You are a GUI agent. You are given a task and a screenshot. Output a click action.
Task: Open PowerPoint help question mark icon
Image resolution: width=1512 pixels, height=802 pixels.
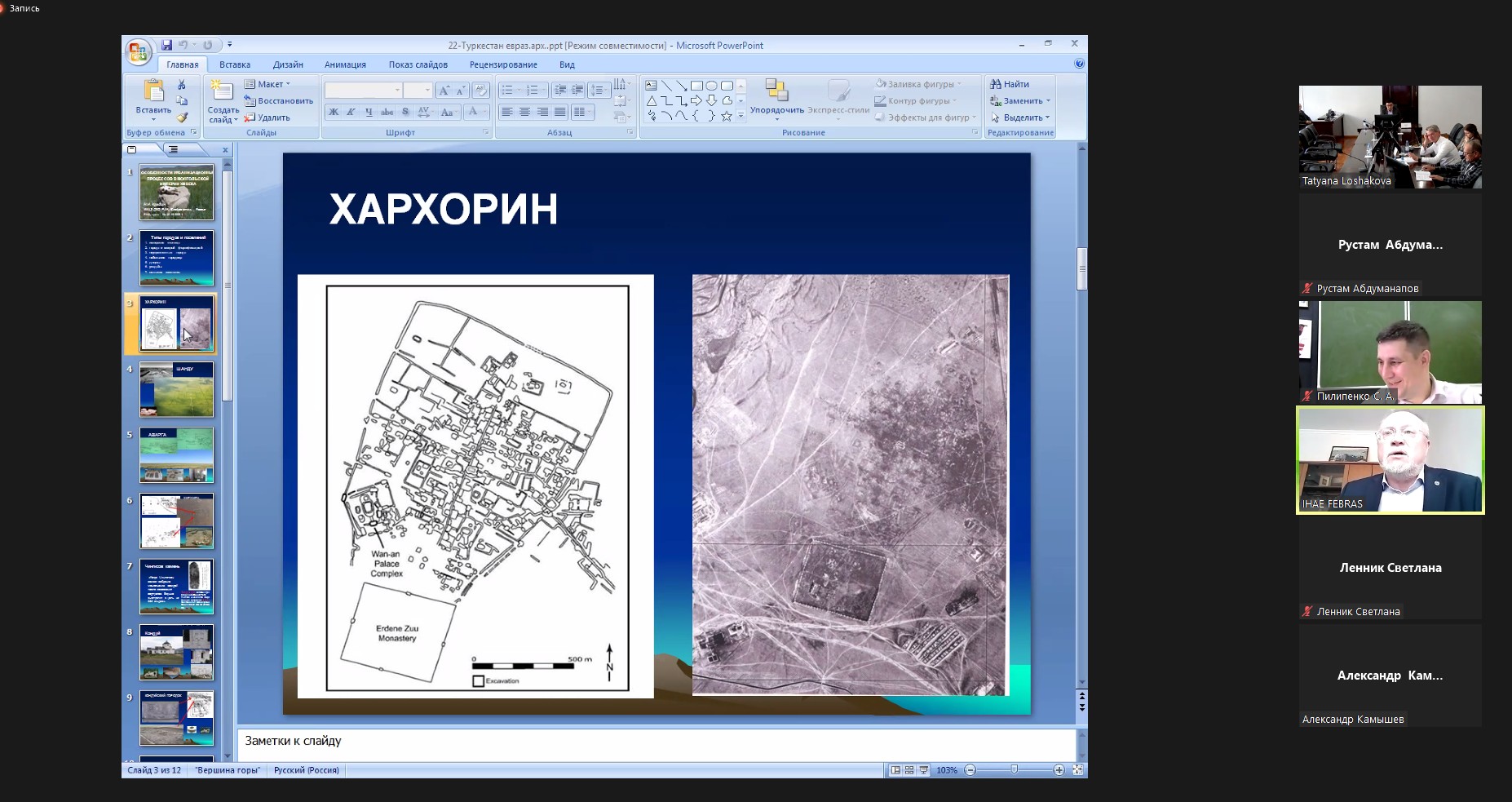[1079, 64]
